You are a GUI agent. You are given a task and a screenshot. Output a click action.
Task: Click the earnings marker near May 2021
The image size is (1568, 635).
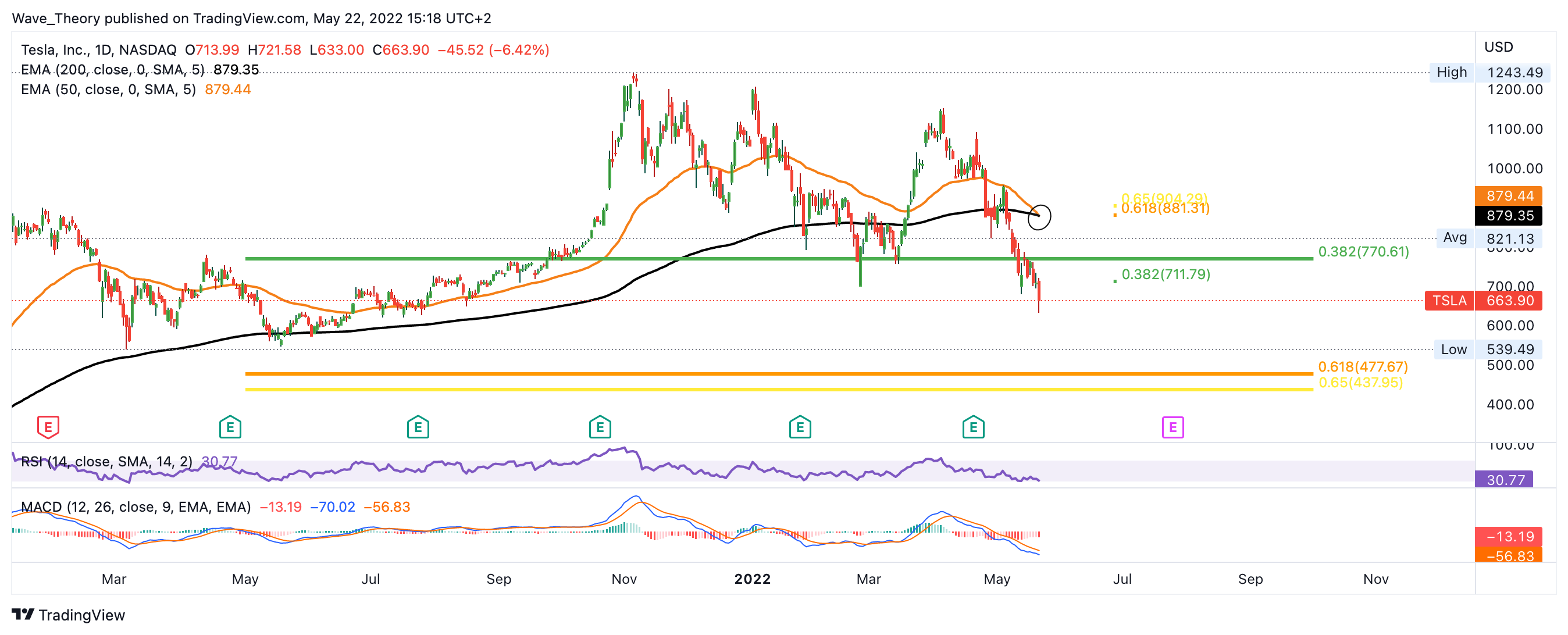(x=230, y=427)
